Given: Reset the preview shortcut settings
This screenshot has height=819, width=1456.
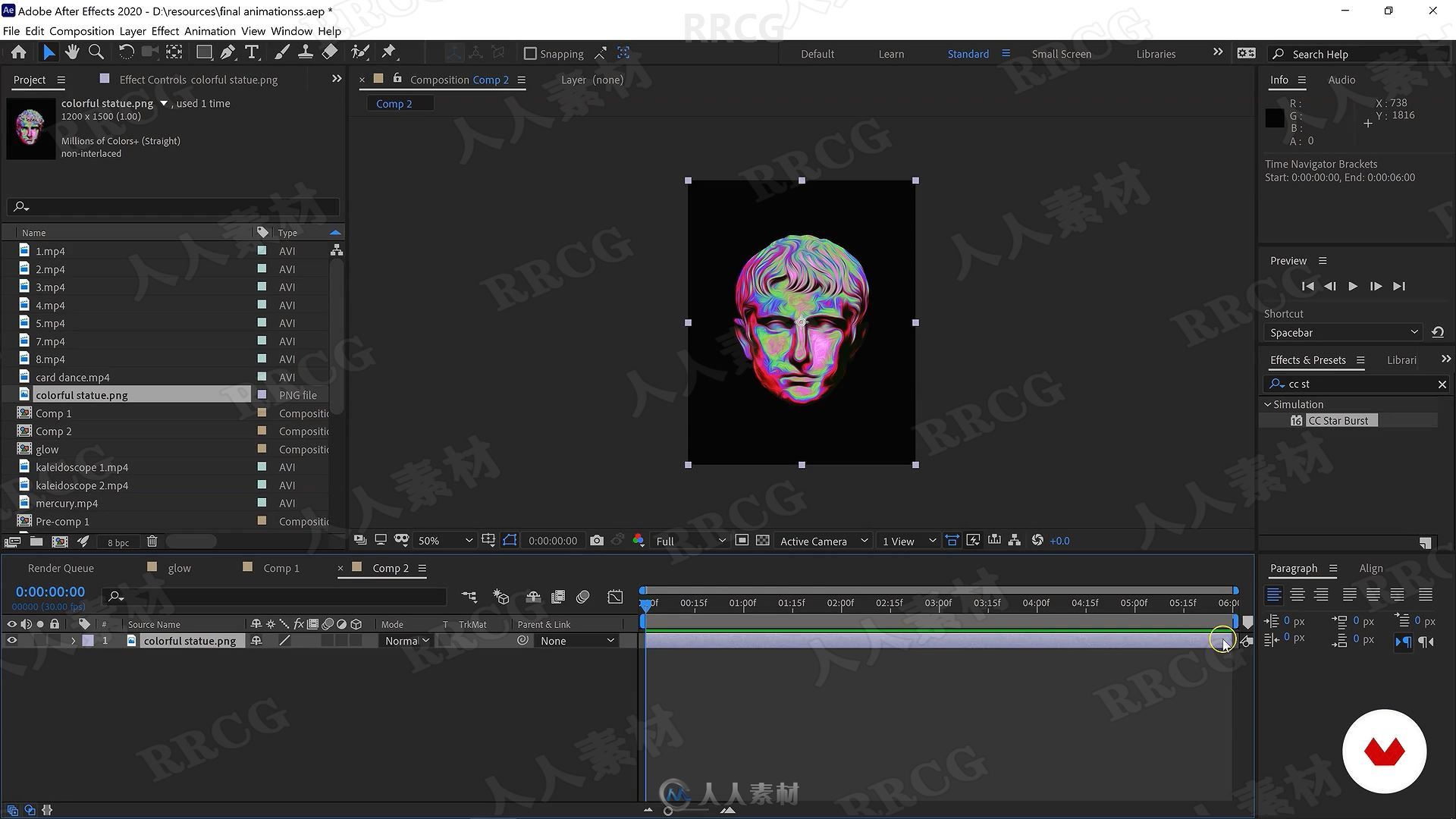Looking at the screenshot, I should 1437,332.
